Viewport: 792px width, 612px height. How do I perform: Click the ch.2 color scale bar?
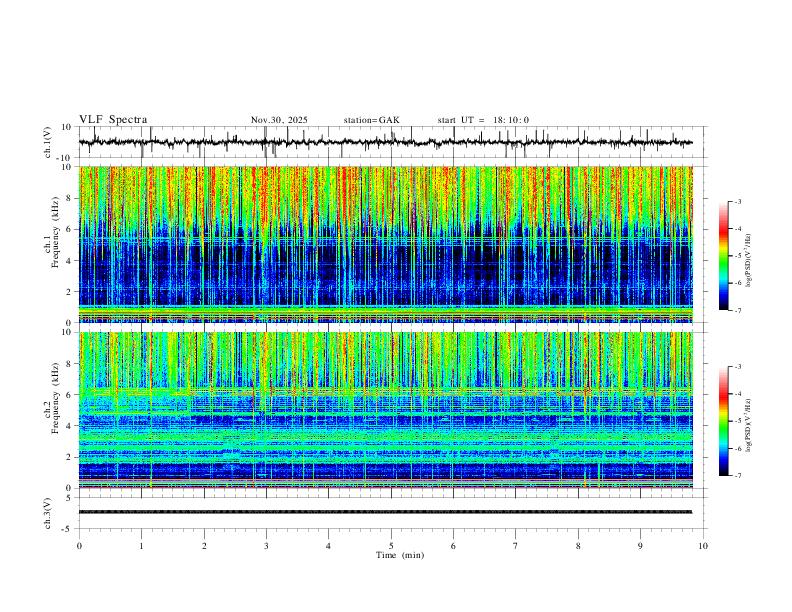pyautogui.click(x=724, y=421)
